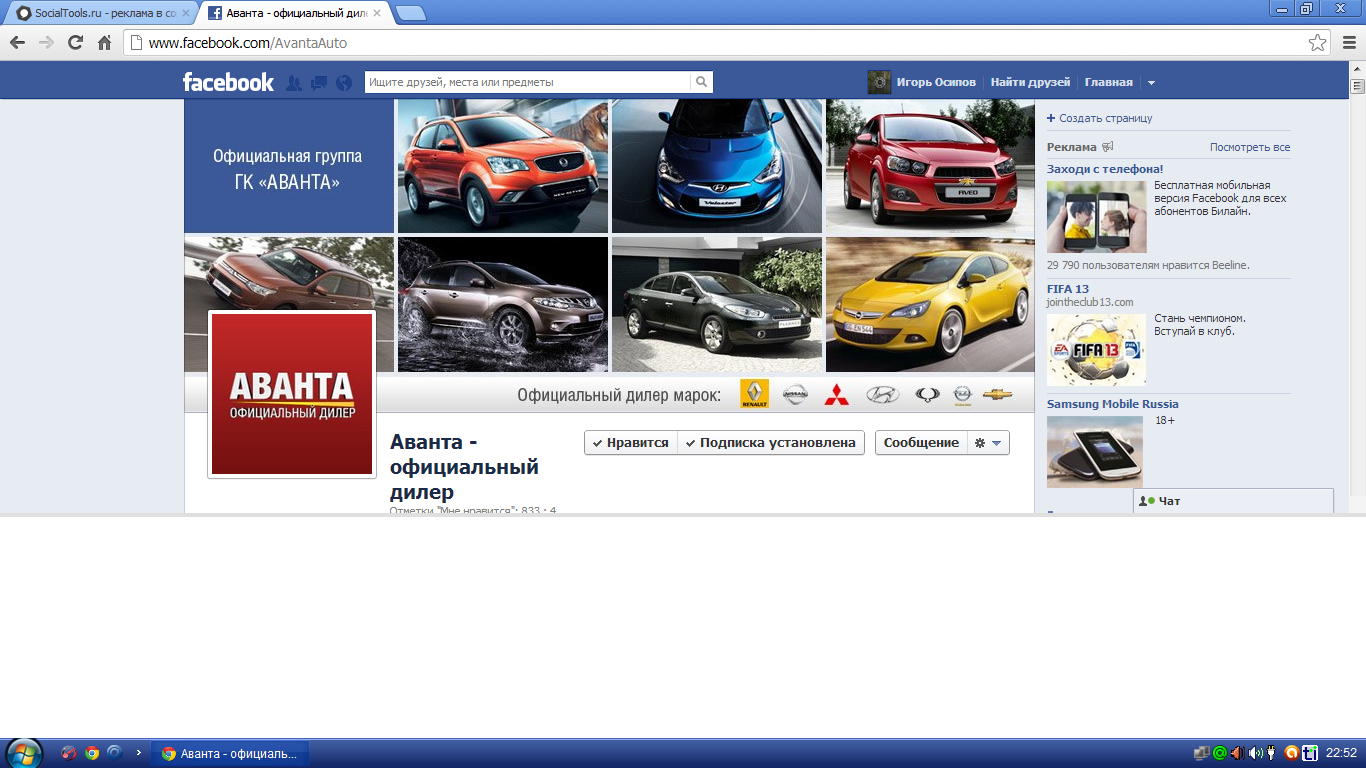
Task: Click the taskbar clock 22:52
Action: tap(1341, 753)
